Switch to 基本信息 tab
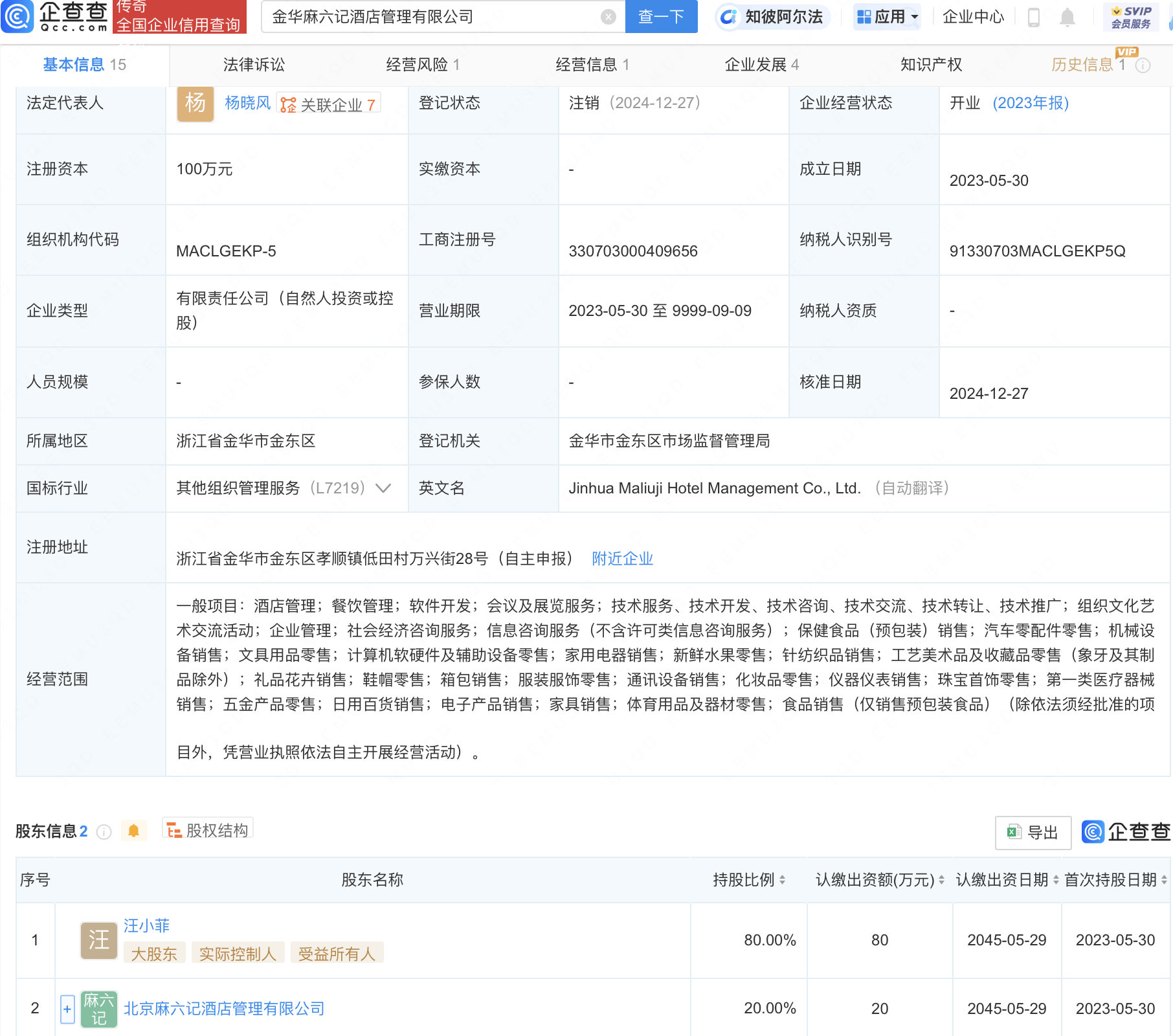 85,65
